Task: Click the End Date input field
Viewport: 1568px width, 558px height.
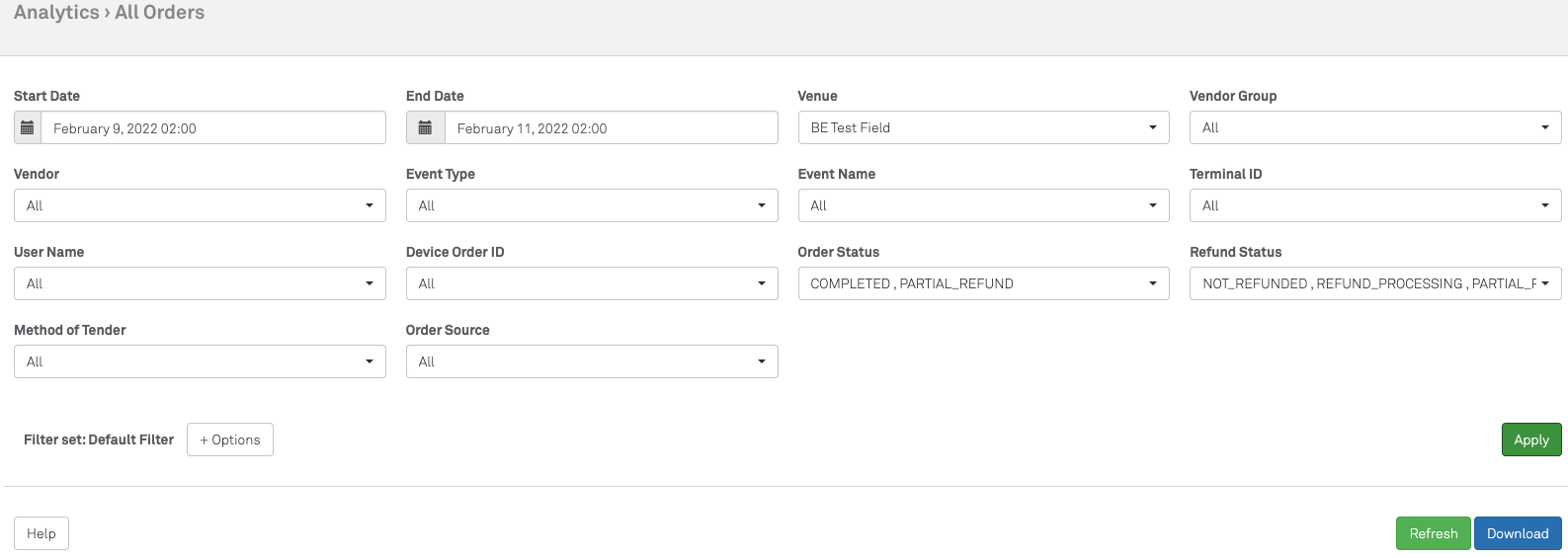Action: coord(610,127)
